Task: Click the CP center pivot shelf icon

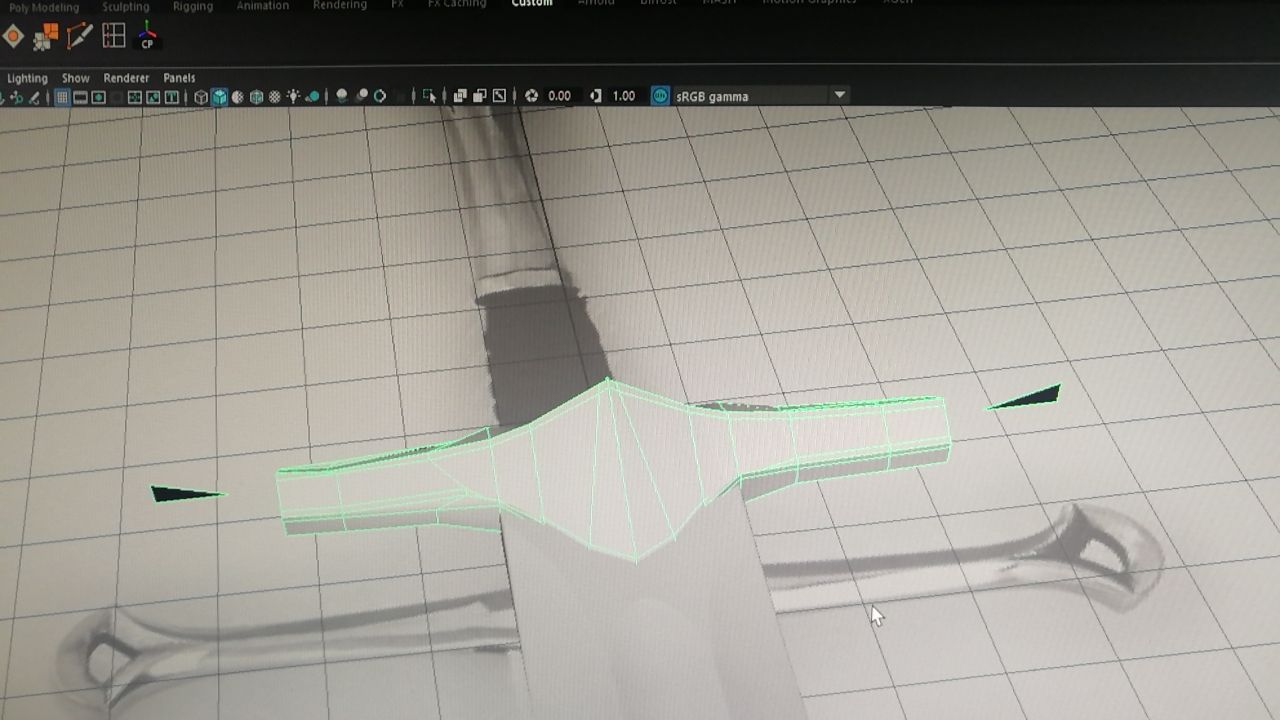Action: (147, 37)
